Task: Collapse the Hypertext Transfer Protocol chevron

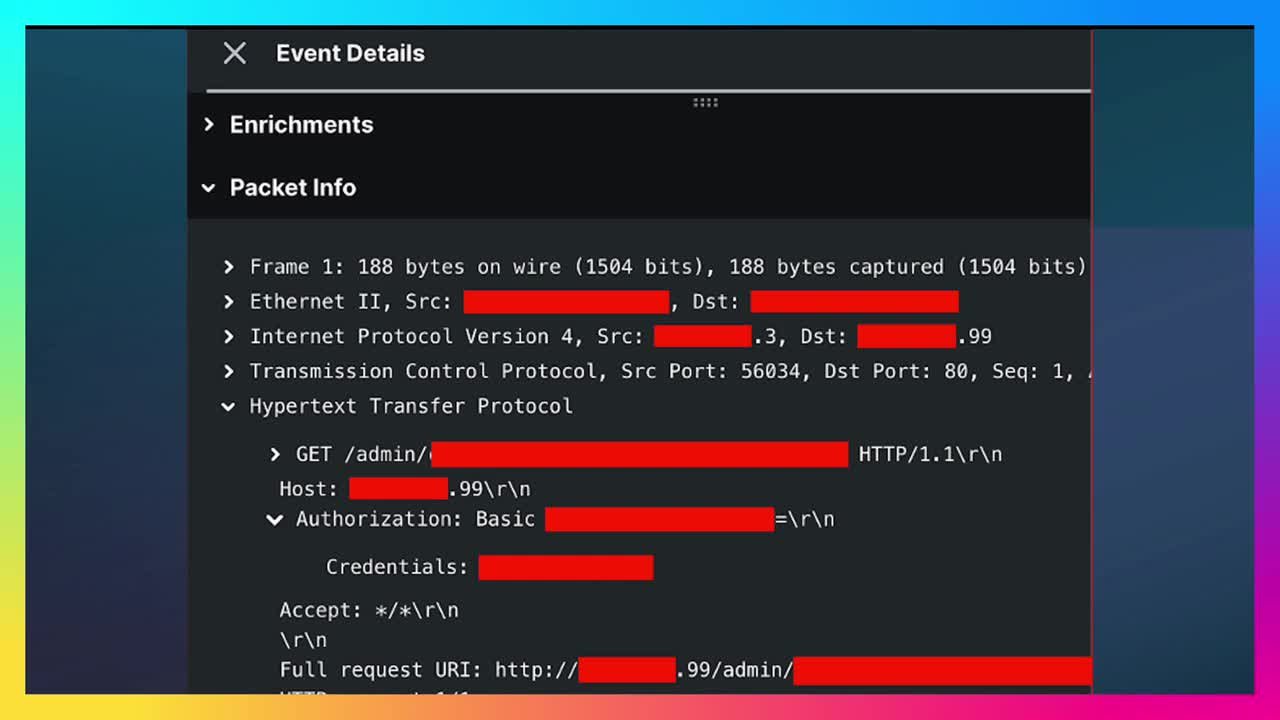Action: [x=228, y=407]
